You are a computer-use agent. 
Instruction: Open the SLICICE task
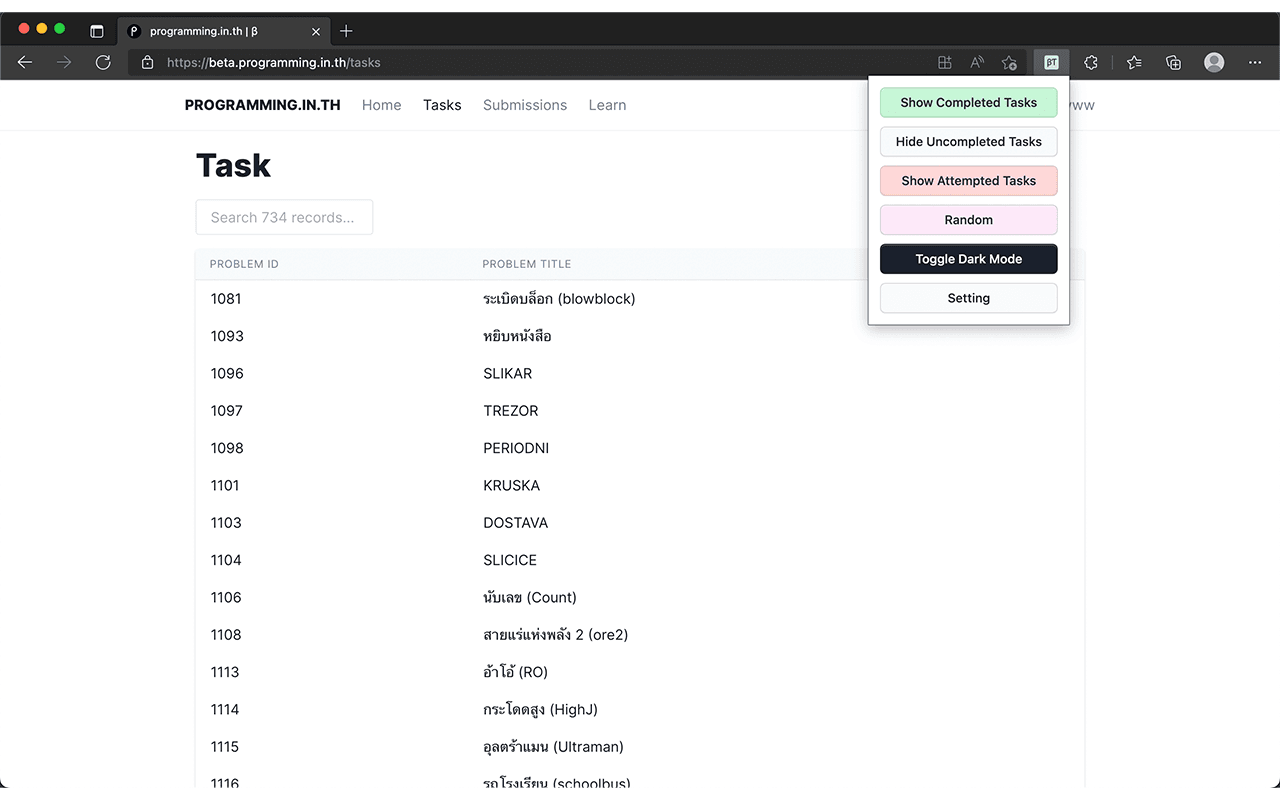pyautogui.click(x=510, y=560)
